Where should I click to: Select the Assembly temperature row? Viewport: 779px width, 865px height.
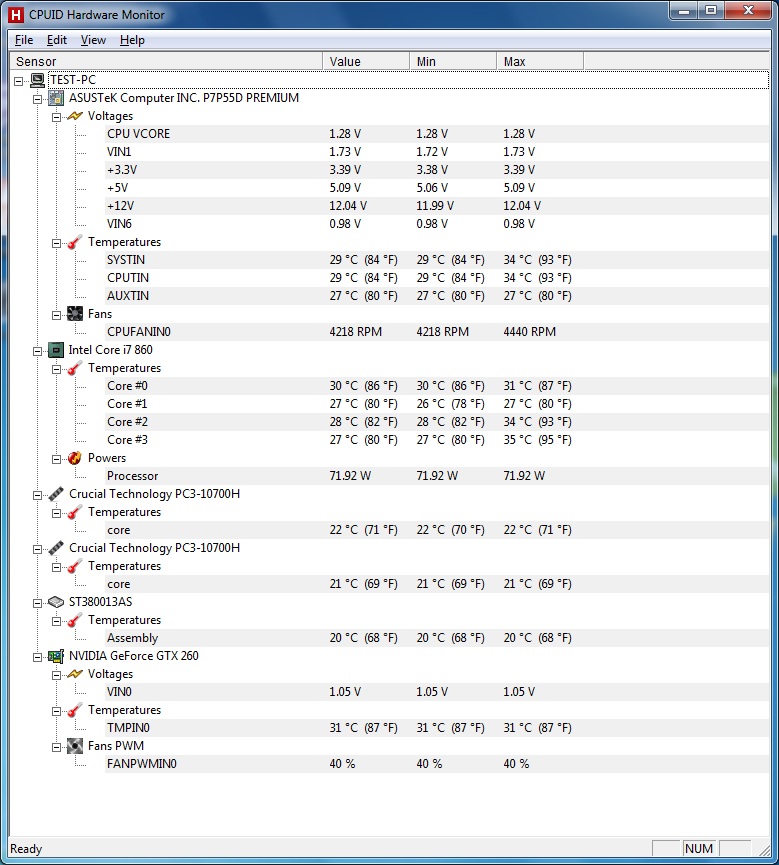[x=437, y=638]
